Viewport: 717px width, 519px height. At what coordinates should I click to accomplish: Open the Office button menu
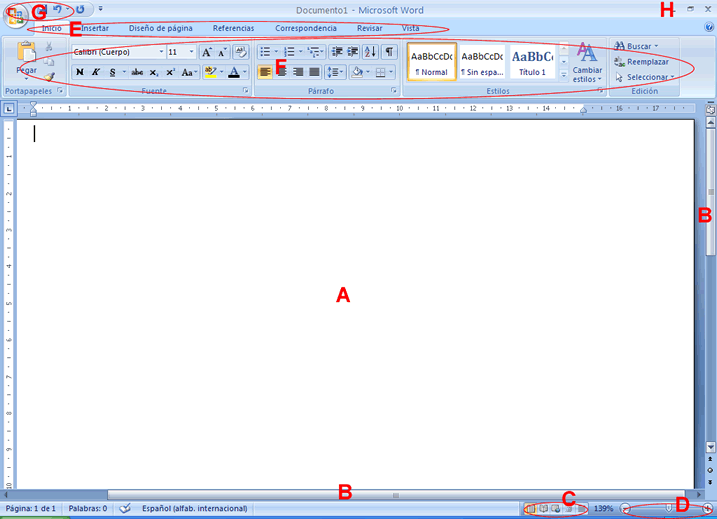coord(15,15)
